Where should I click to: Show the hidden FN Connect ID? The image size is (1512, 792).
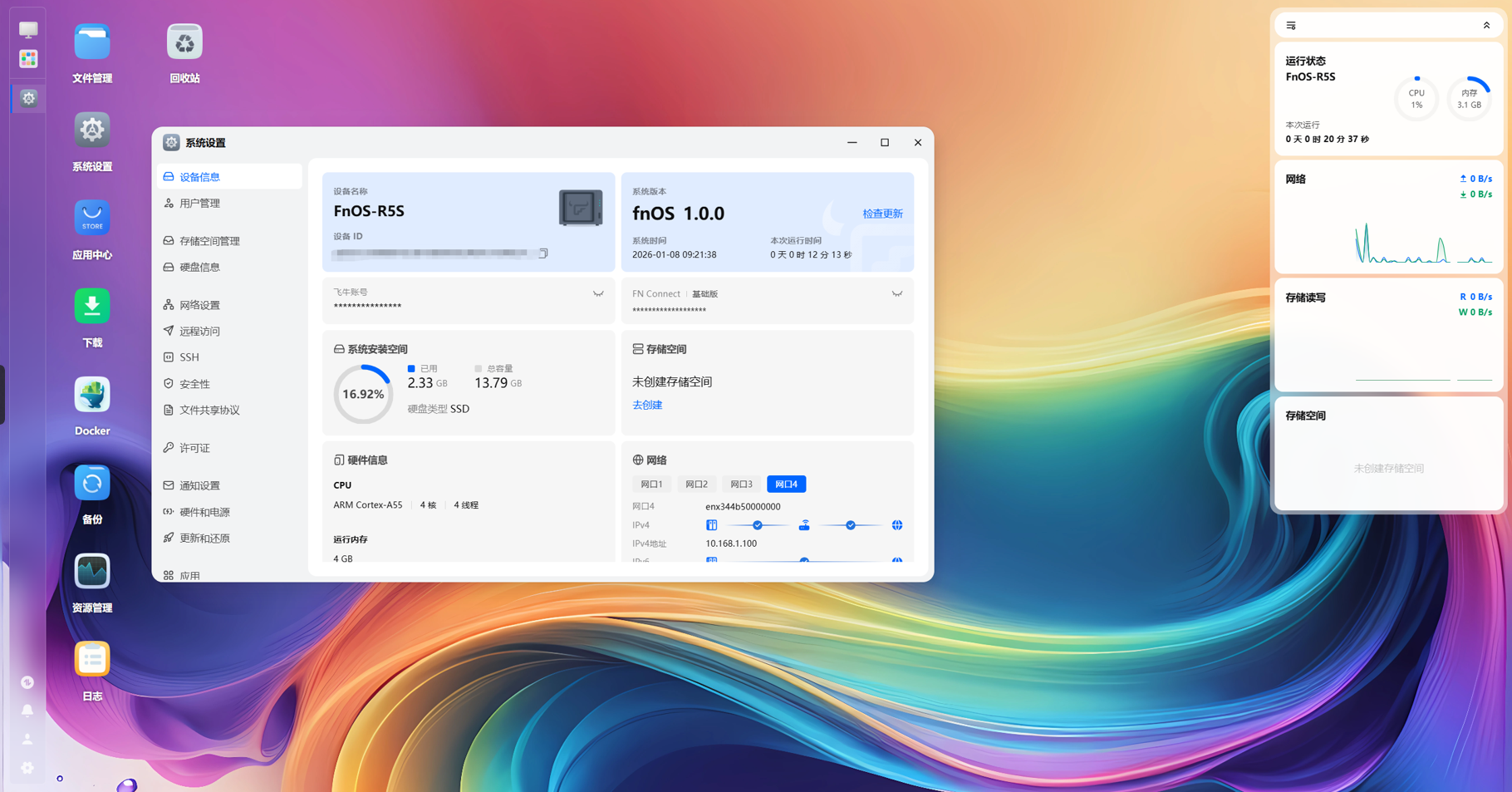pos(897,293)
